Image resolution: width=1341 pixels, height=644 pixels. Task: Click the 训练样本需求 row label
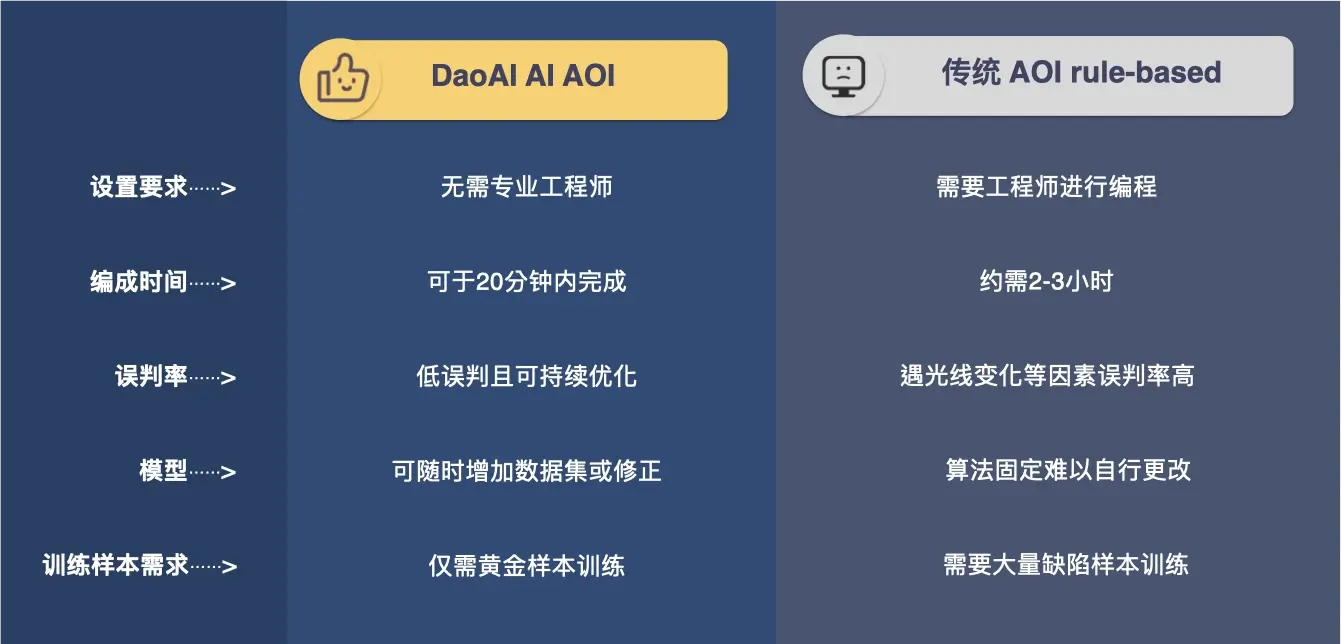click(115, 566)
